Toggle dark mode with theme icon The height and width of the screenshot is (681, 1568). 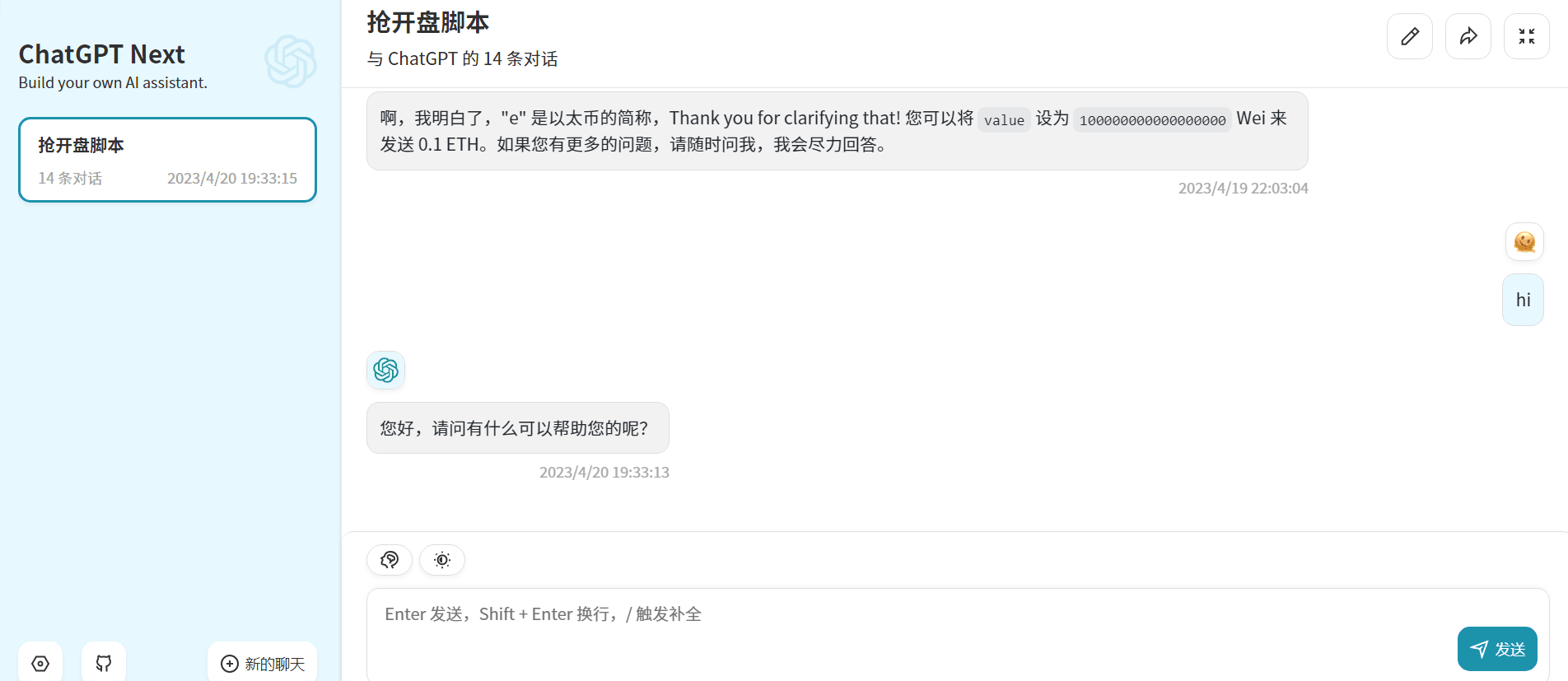point(441,560)
